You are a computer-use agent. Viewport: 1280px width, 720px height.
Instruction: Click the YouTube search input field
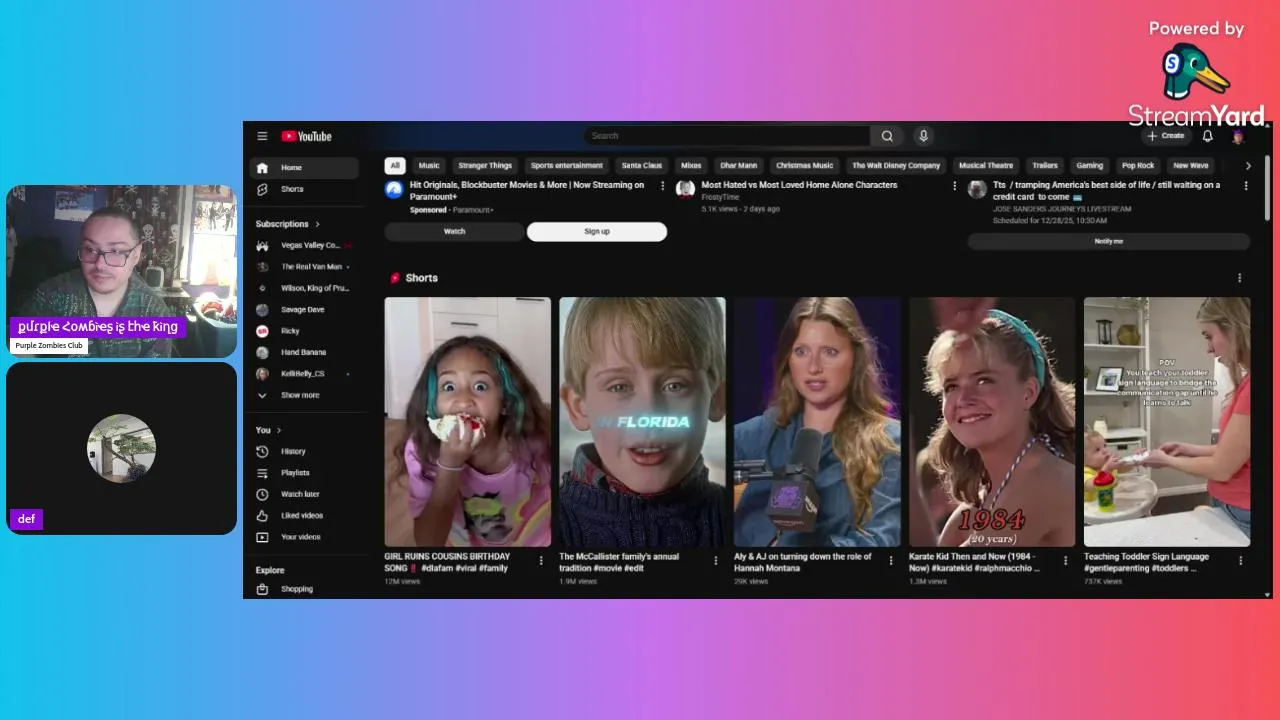[x=727, y=136]
